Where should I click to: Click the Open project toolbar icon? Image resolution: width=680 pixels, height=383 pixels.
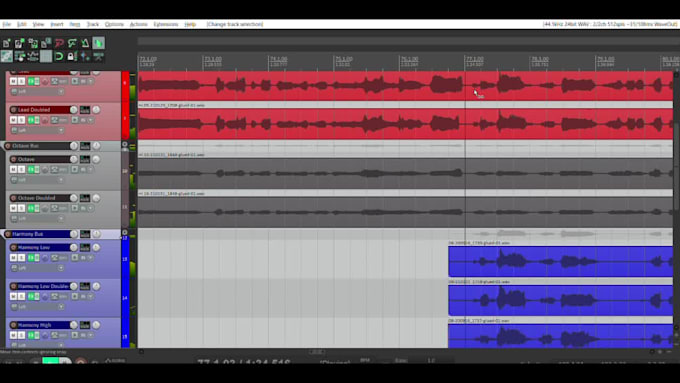(x=20, y=43)
